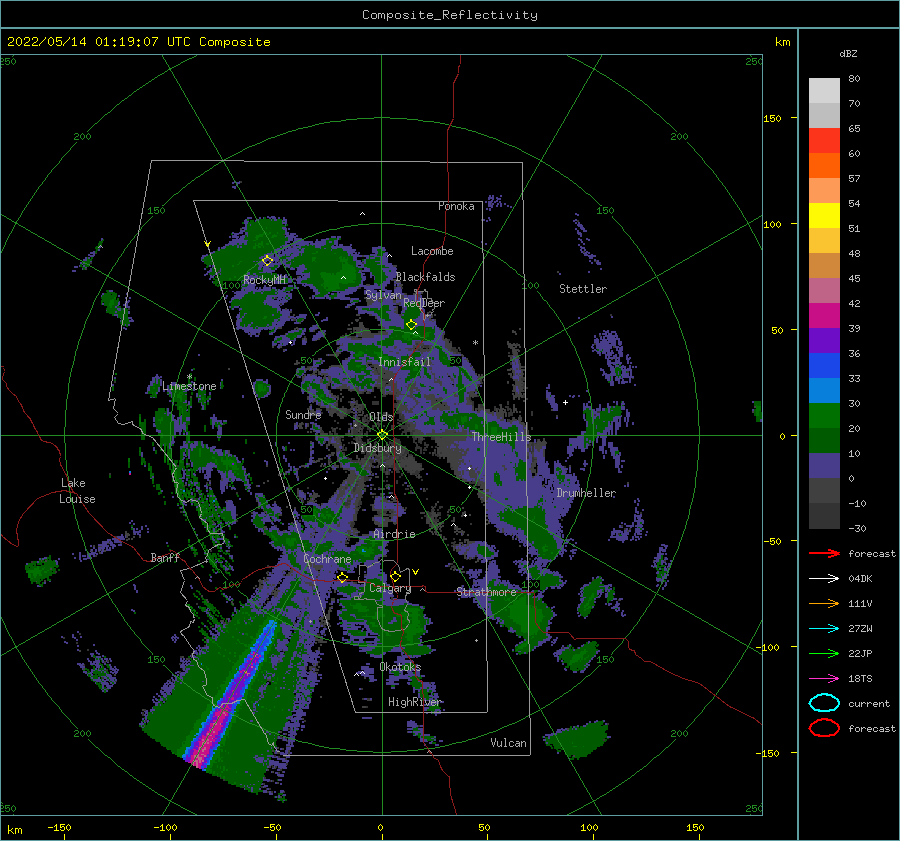
Task: Select the Sylvan label
Action: point(383,295)
